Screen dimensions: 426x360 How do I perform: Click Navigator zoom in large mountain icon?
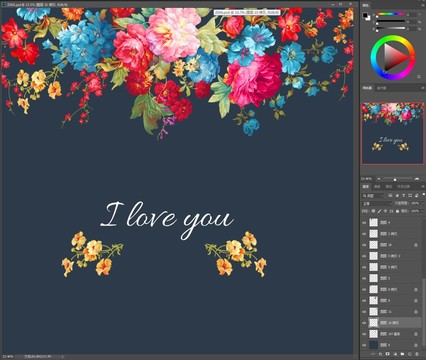pyautogui.click(x=417, y=179)
